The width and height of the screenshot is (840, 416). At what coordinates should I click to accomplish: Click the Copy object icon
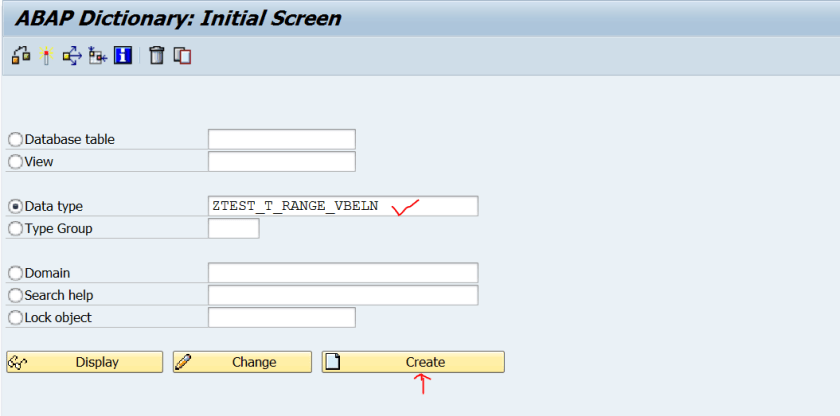(x=182, y=56)
